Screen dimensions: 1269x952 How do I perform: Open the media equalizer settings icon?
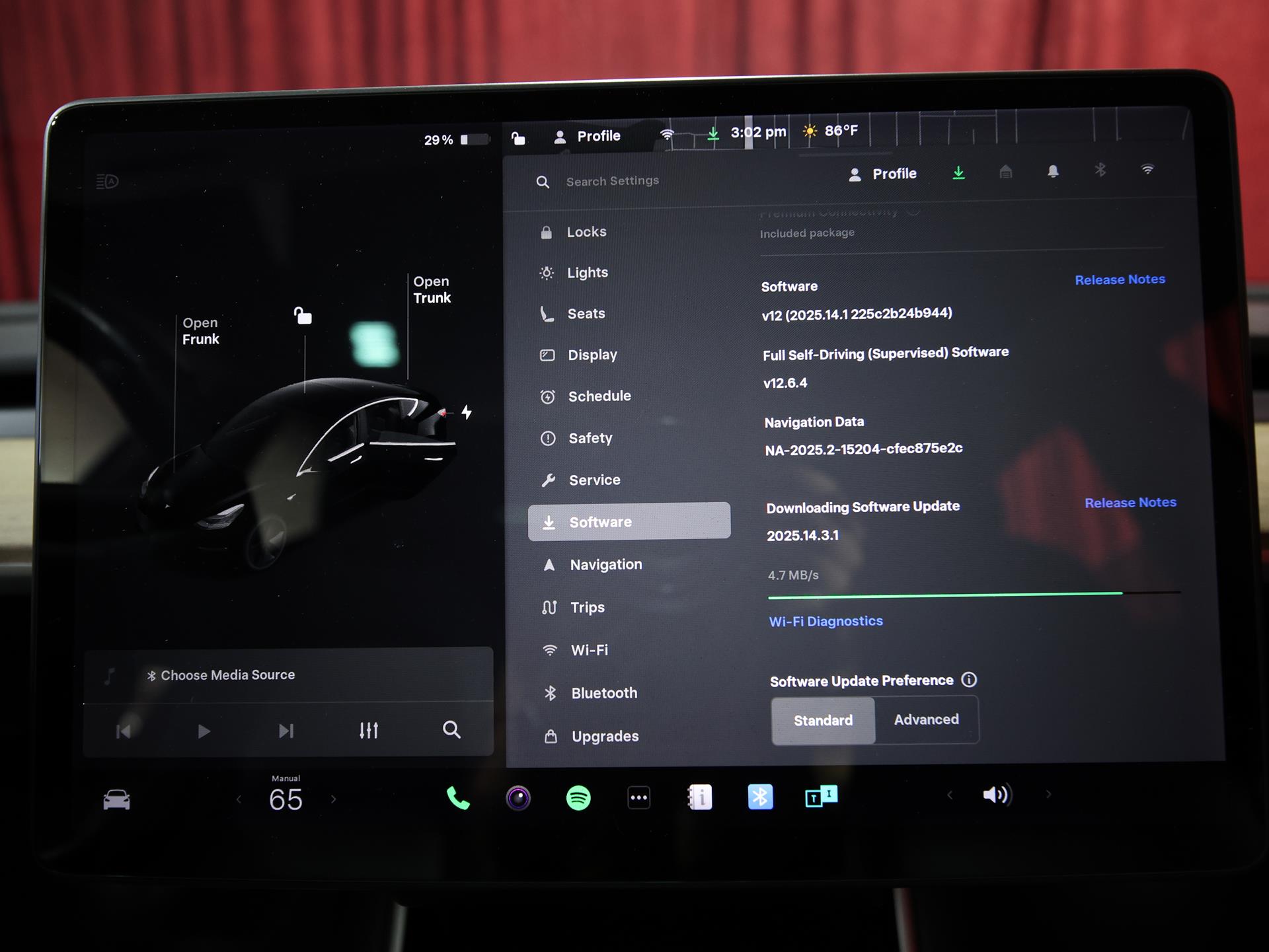(x=369, y=730)
